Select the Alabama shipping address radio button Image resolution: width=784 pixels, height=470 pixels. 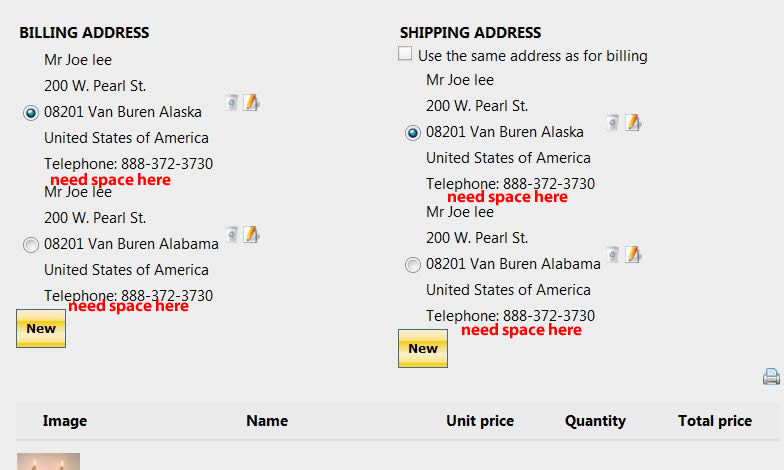[x=412, y=265]
